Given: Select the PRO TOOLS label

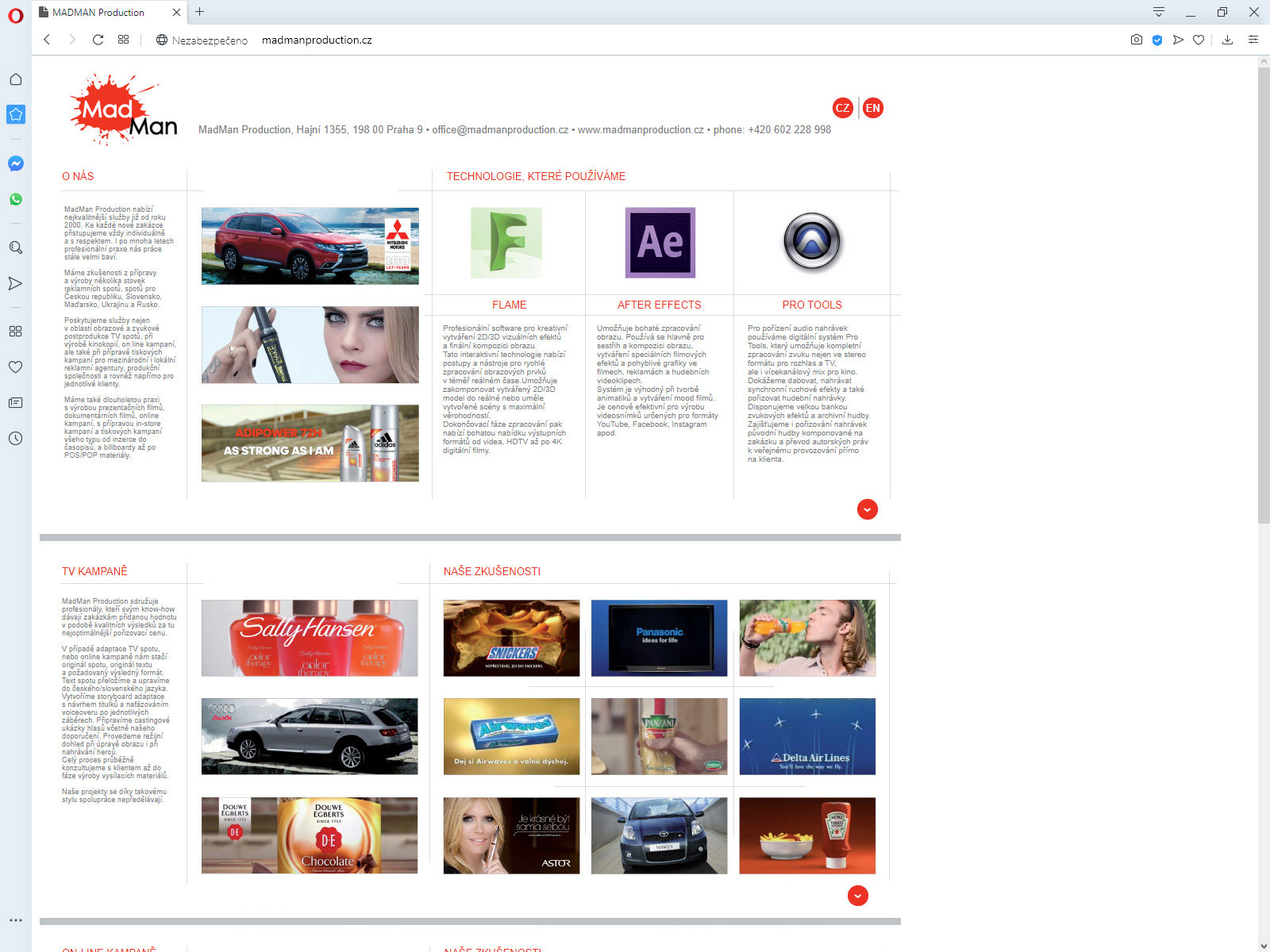Looking at the screenshot, I should coord(812,305).
